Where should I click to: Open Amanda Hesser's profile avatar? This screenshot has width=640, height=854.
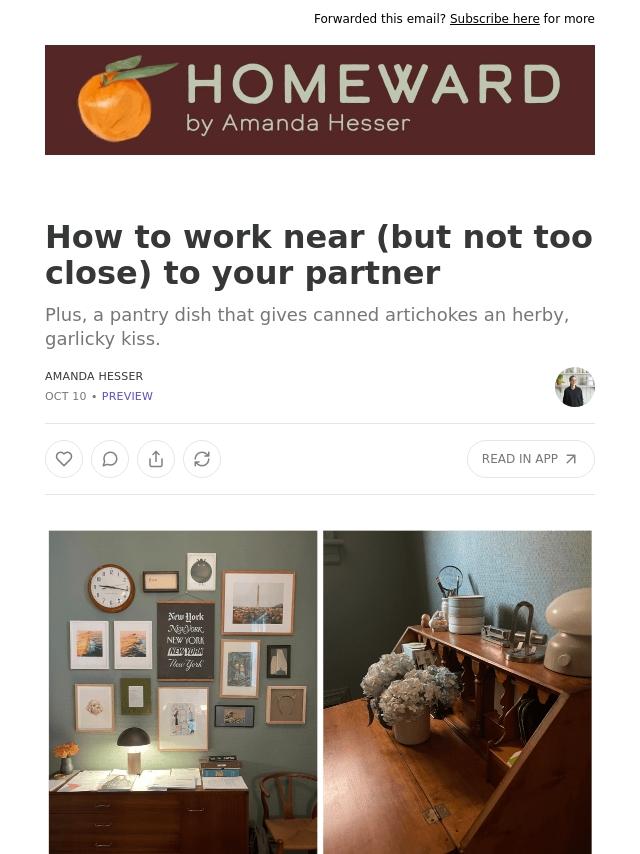pyautogui.click(x=575, y=387)
